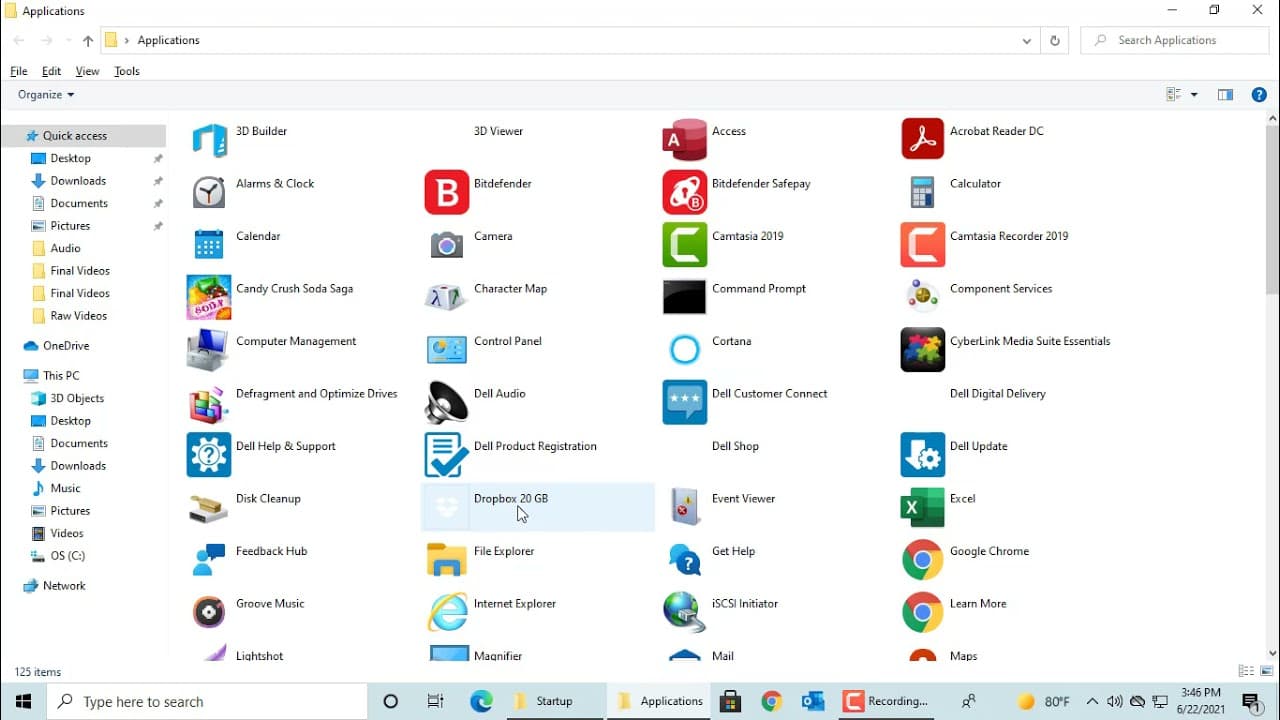
Task: Select the Dell Update icon
Action: [x=923, y=454]
